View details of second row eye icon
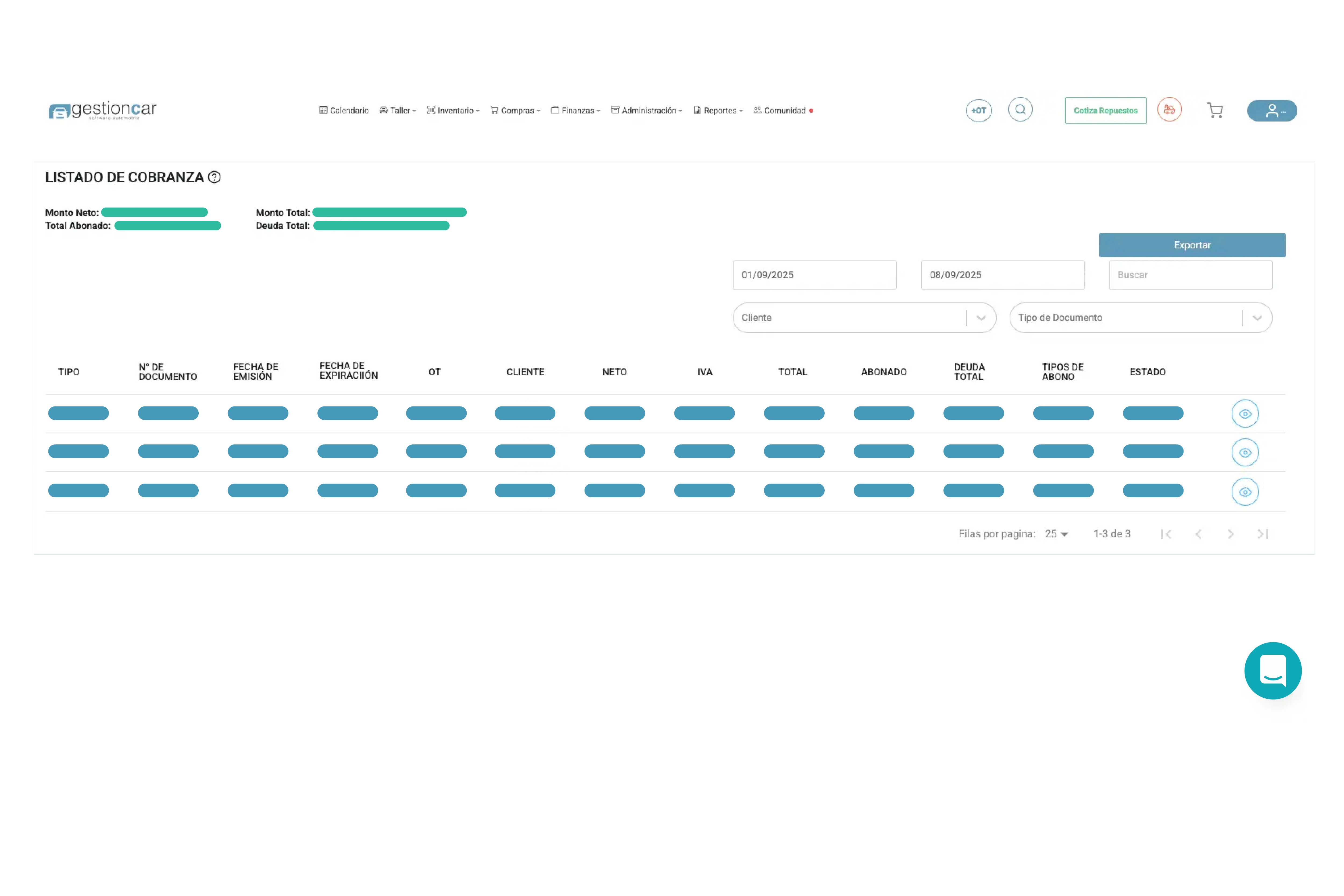 (1245, 453)
